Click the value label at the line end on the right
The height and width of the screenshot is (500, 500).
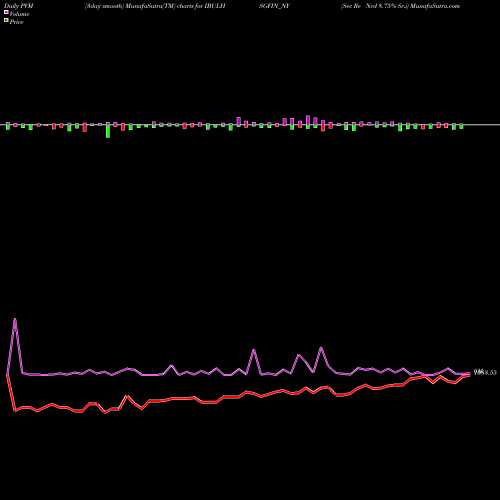485,372
